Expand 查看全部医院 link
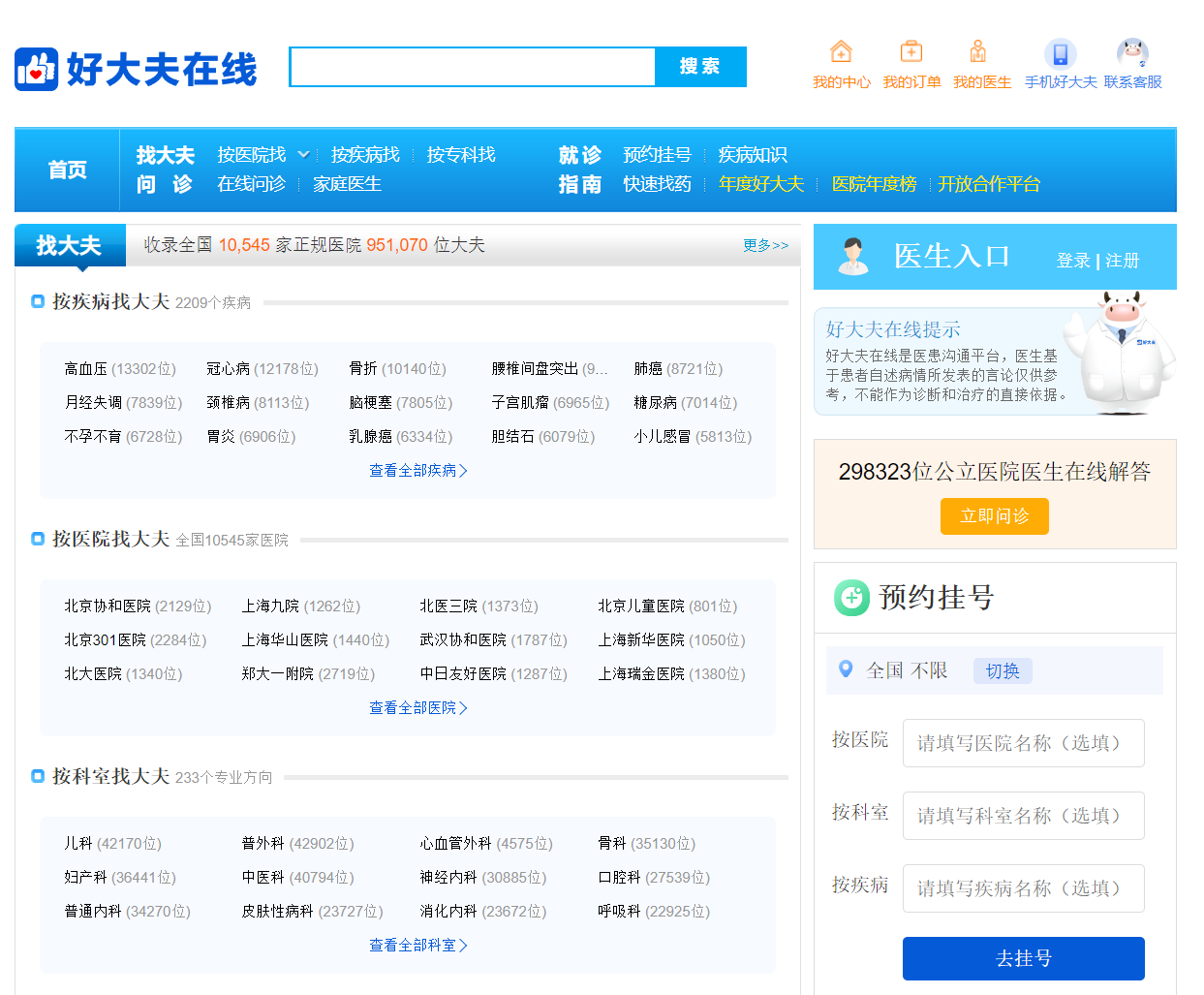Viewport: 1204px width, 995px height. pyautogui.click(x=417, y=708)
